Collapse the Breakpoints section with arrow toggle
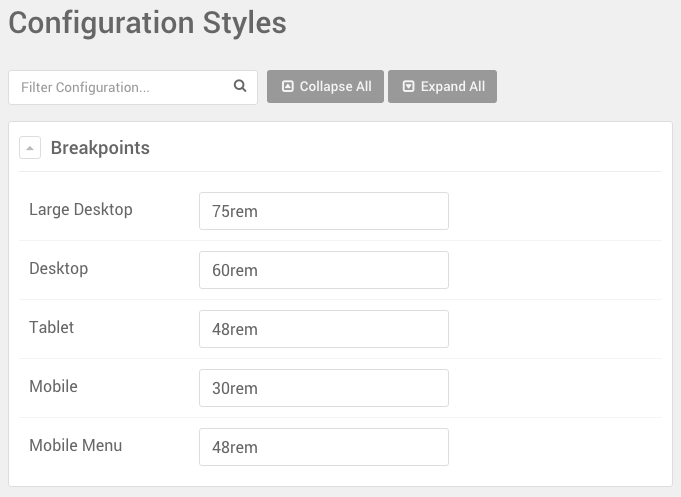 30,148
